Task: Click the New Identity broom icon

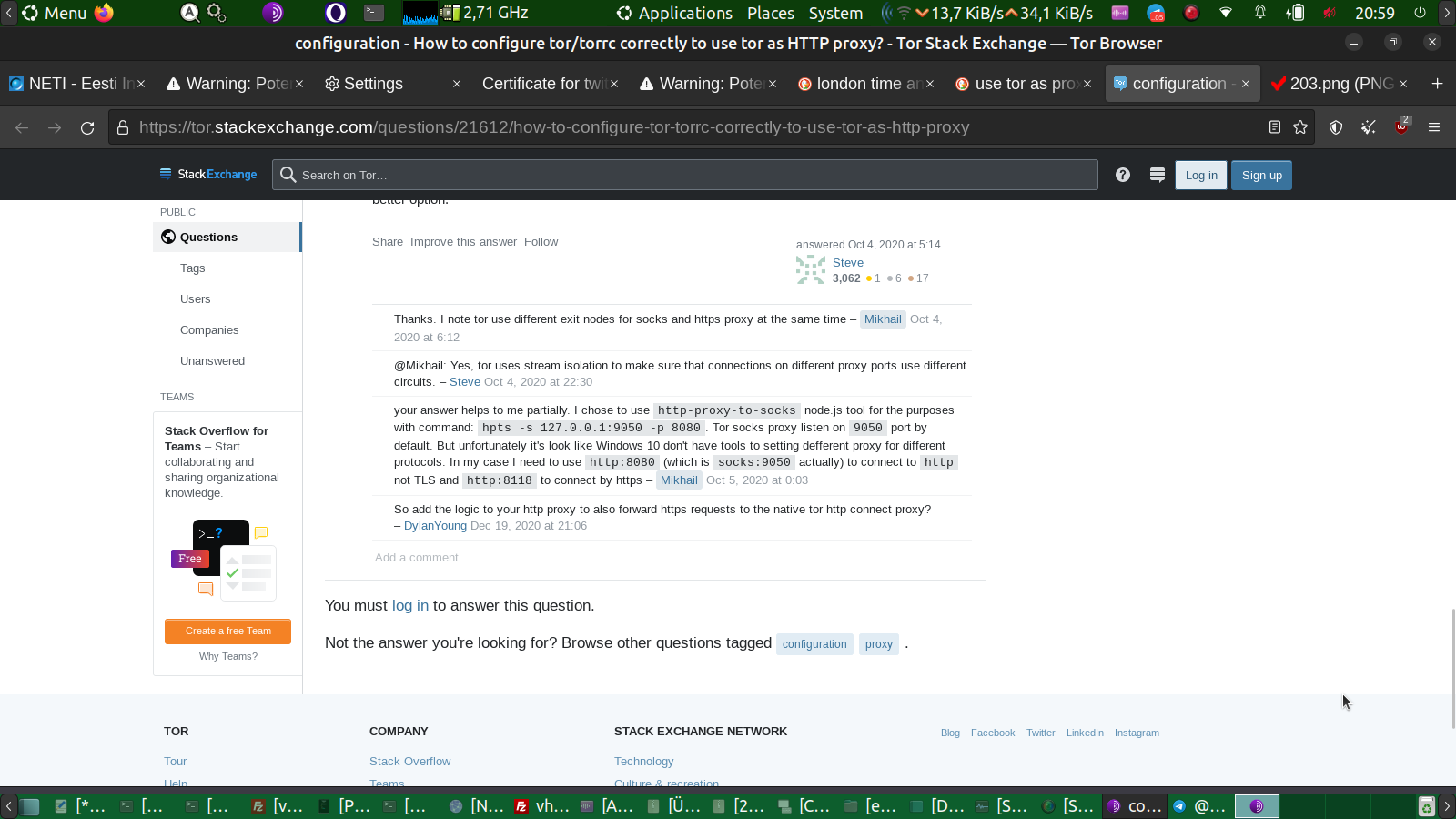Action: (x=1369, y=127)
